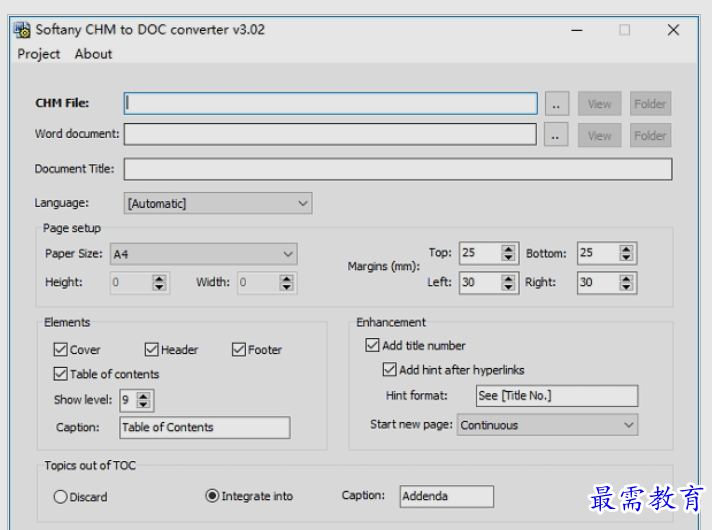This screenshot has height=530, width=712.
Task: Toggle the Footer checkbox
Action: pyautogui.click(x=239, y=350)
